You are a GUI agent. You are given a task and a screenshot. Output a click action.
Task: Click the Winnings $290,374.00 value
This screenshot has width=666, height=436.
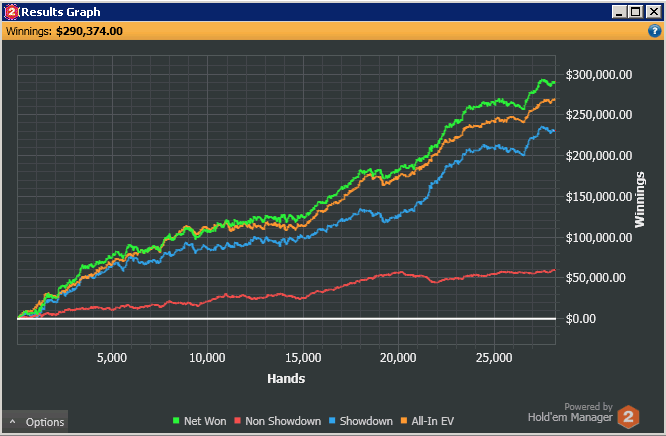click(89, 31)
